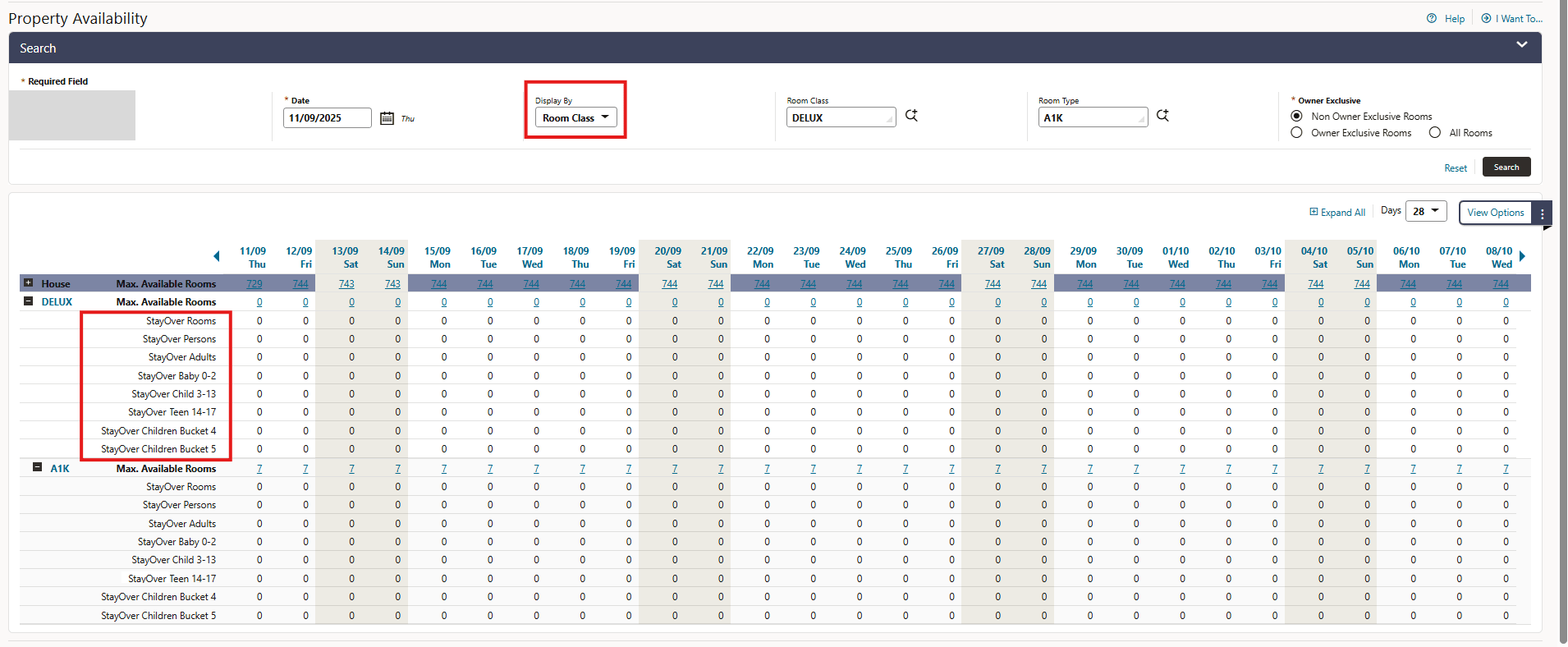This screenshot has height=647, width=1568.
Task: Open the Date calendar picker icon
Action: click(387, 118)
